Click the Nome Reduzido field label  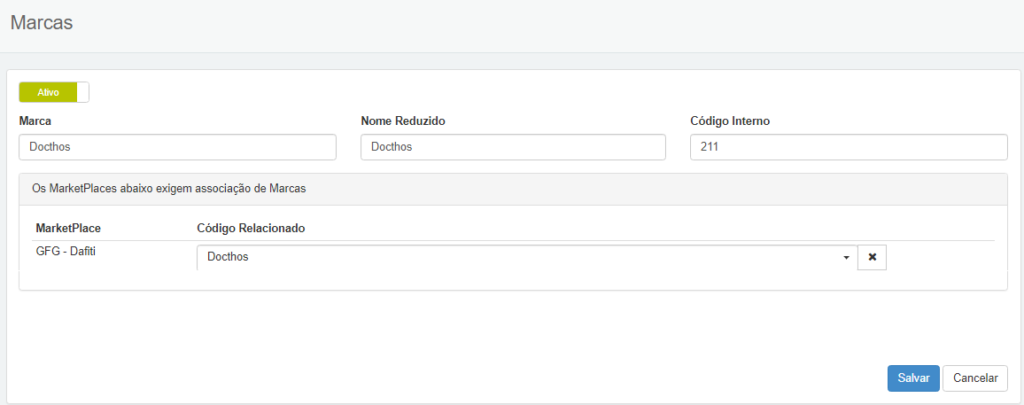point(403,122)
